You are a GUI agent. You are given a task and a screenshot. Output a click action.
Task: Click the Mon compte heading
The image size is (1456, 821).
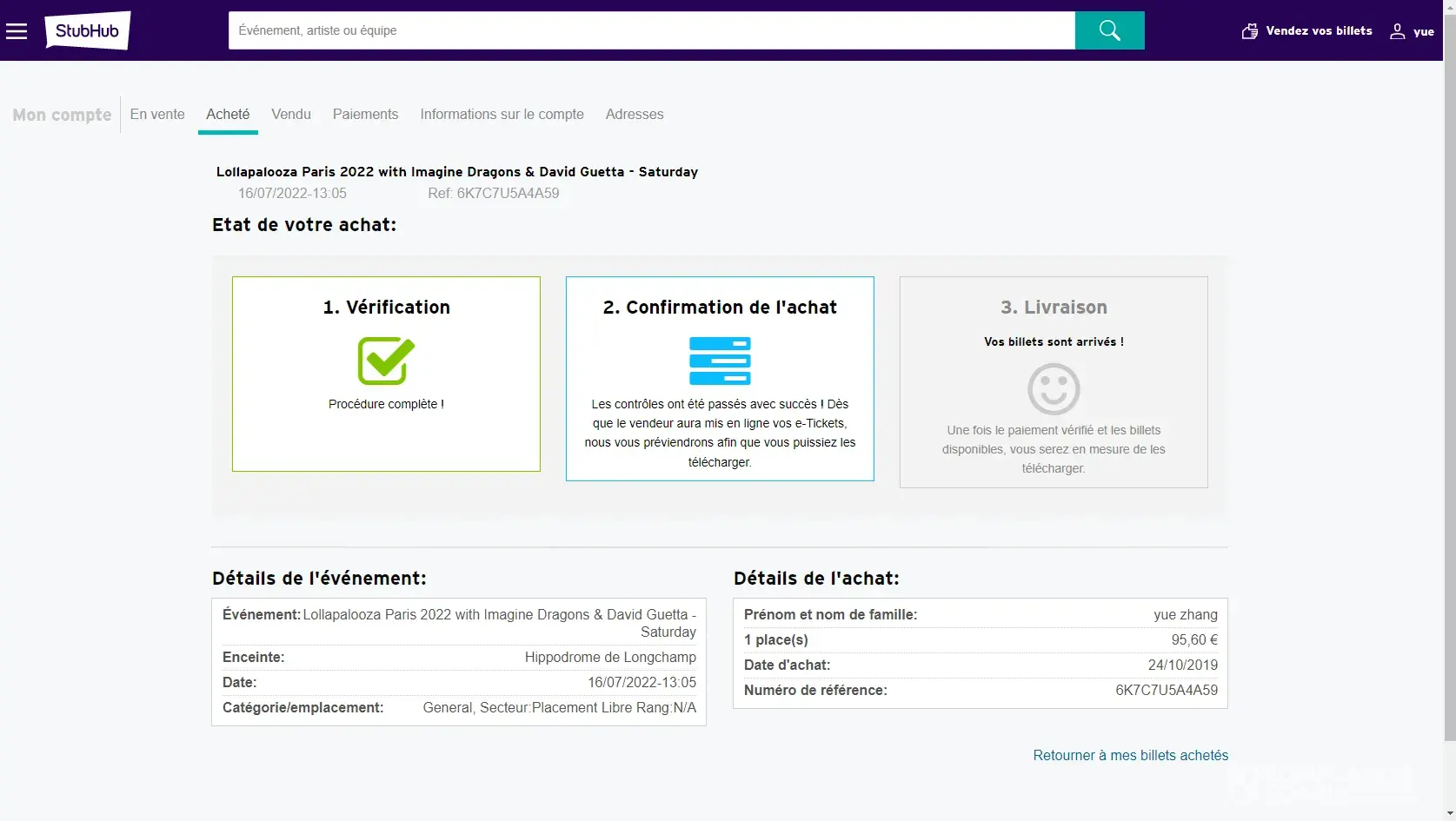(x=62, y=115)
